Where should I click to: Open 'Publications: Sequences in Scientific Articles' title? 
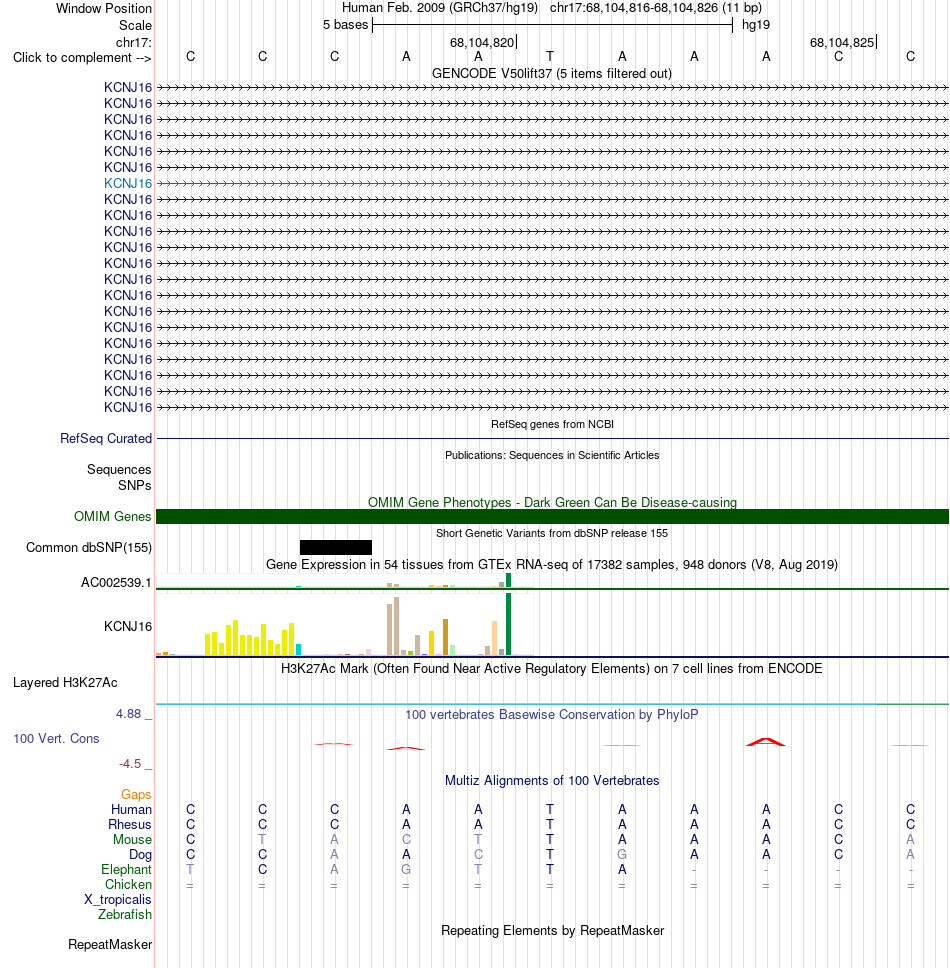[552, 455]
